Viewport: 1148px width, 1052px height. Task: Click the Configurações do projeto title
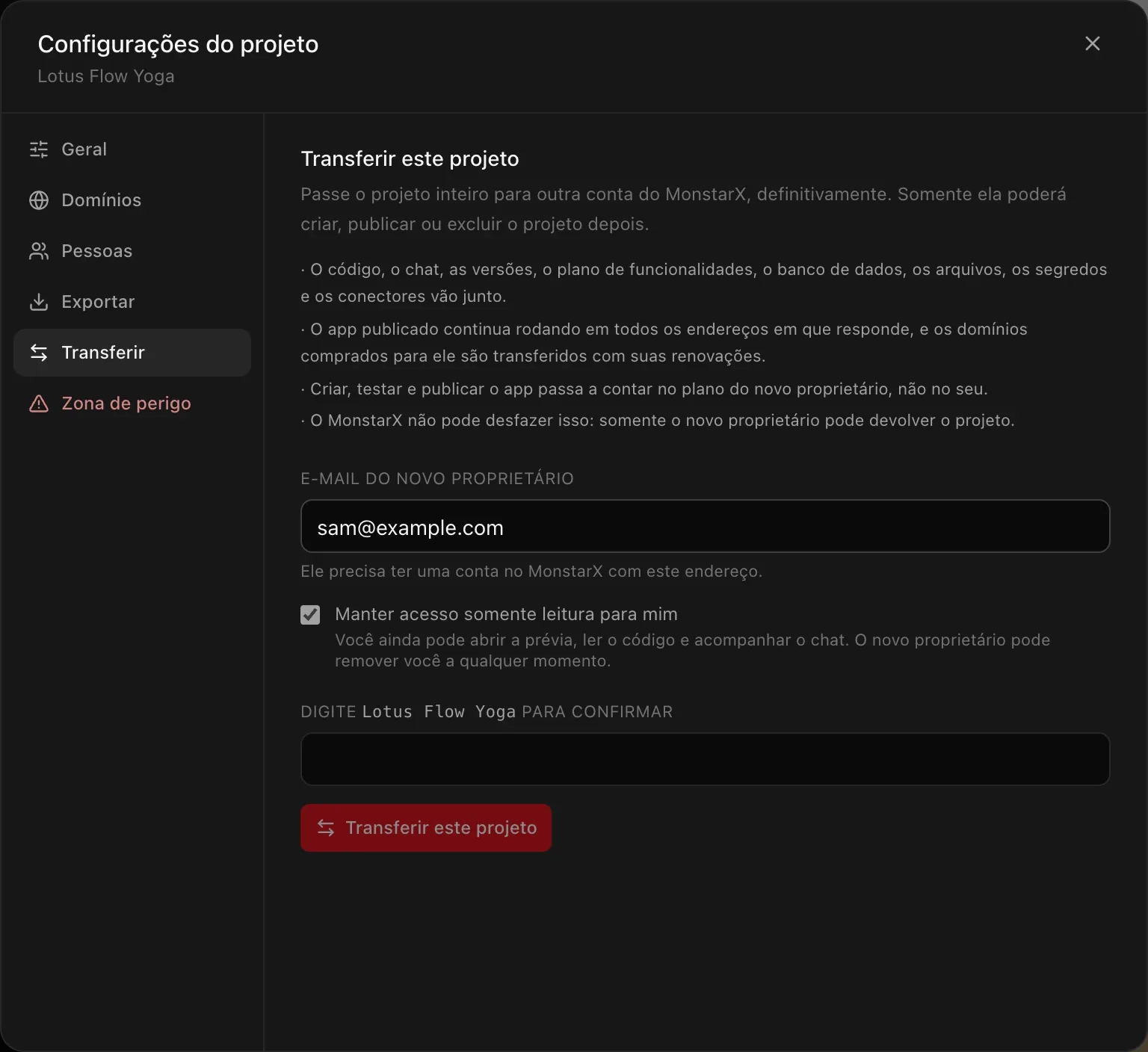coord(178,45)
